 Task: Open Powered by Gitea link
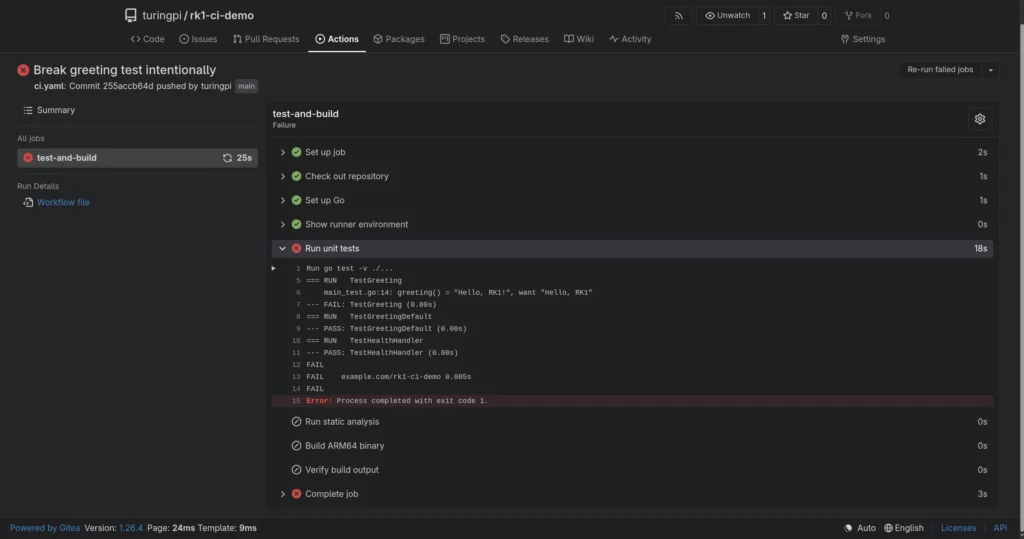click(x=45, y=528)
